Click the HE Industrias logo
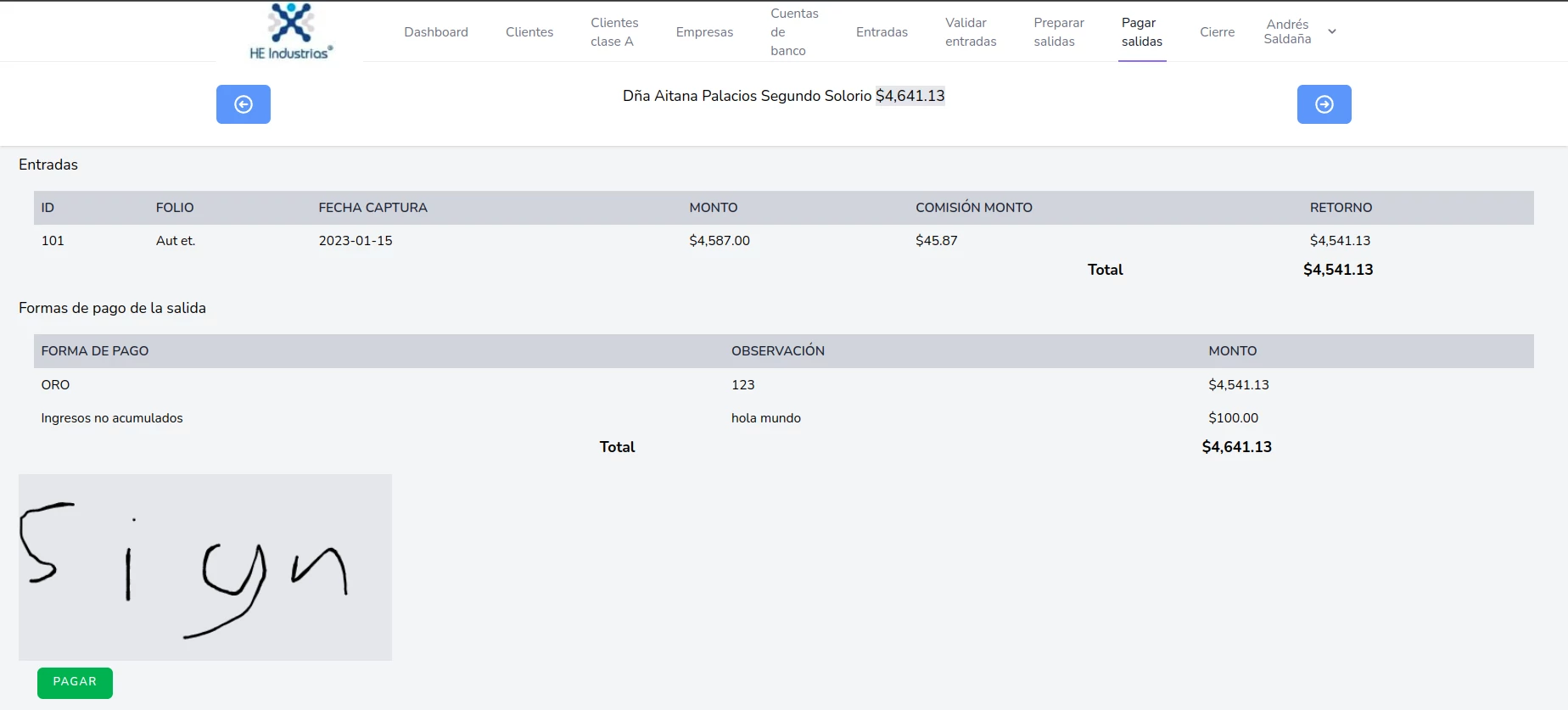The height and width of the screenshot is (710, 1568). pos(290,32)
